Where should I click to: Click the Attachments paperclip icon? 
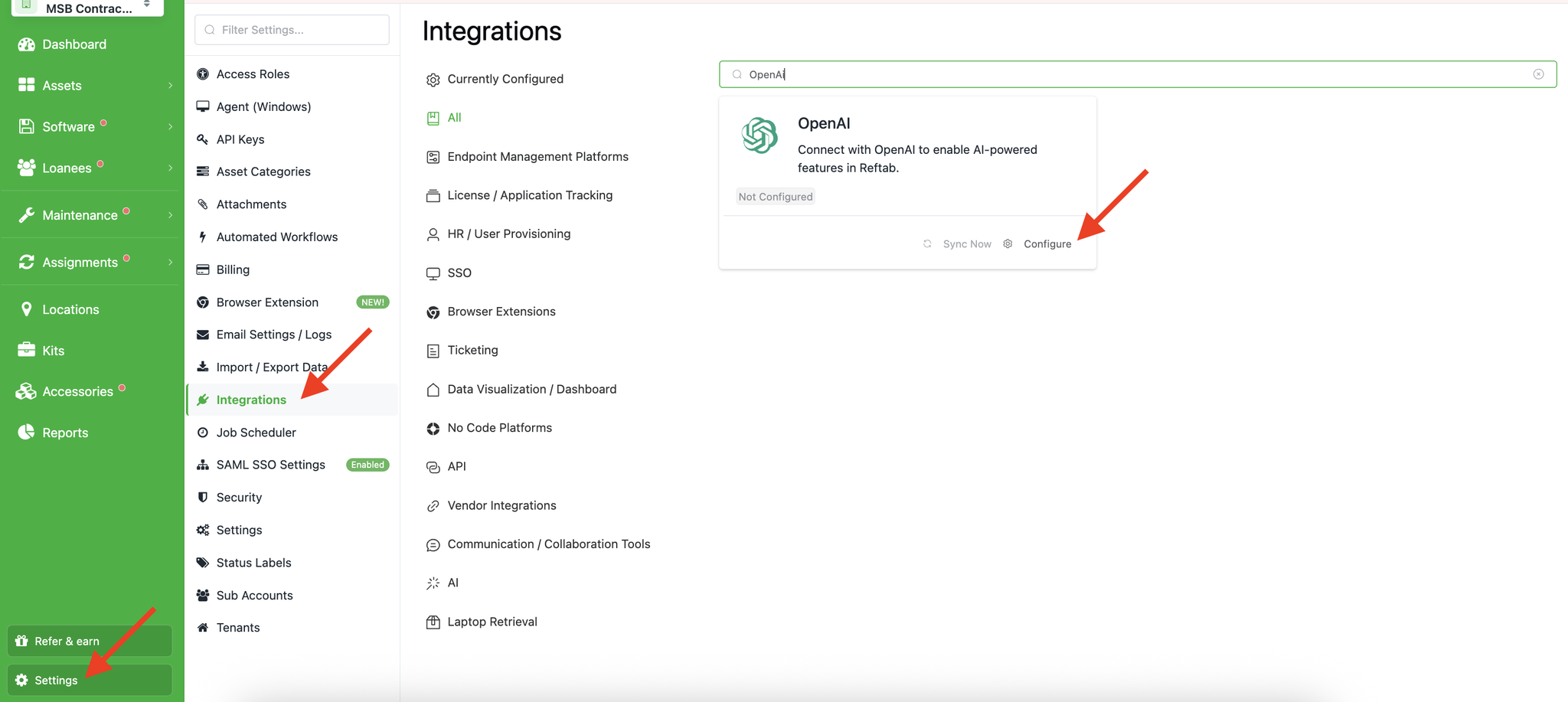pos(203,204)
